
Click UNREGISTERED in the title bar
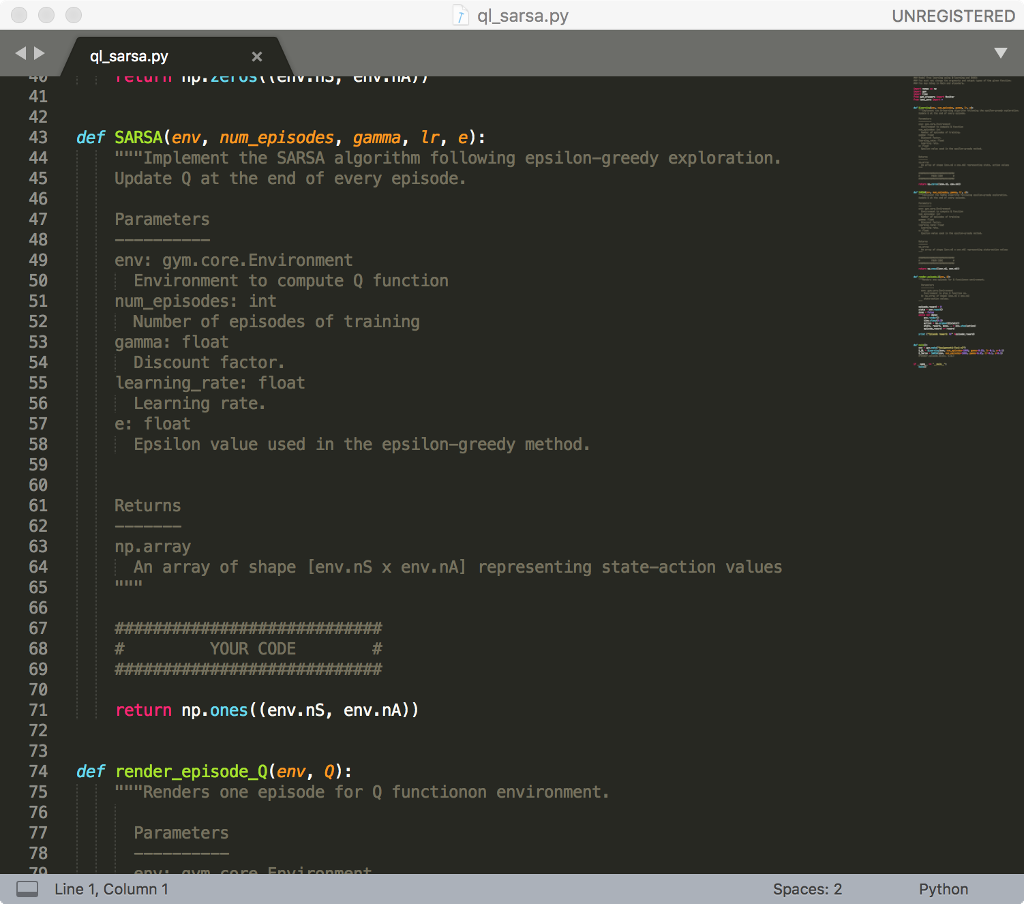pos(954,15)
